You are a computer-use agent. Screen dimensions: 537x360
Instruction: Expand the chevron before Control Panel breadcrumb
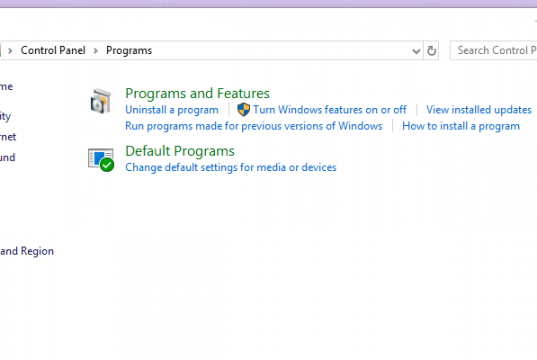pyautogui.click(x=10, y=51)
